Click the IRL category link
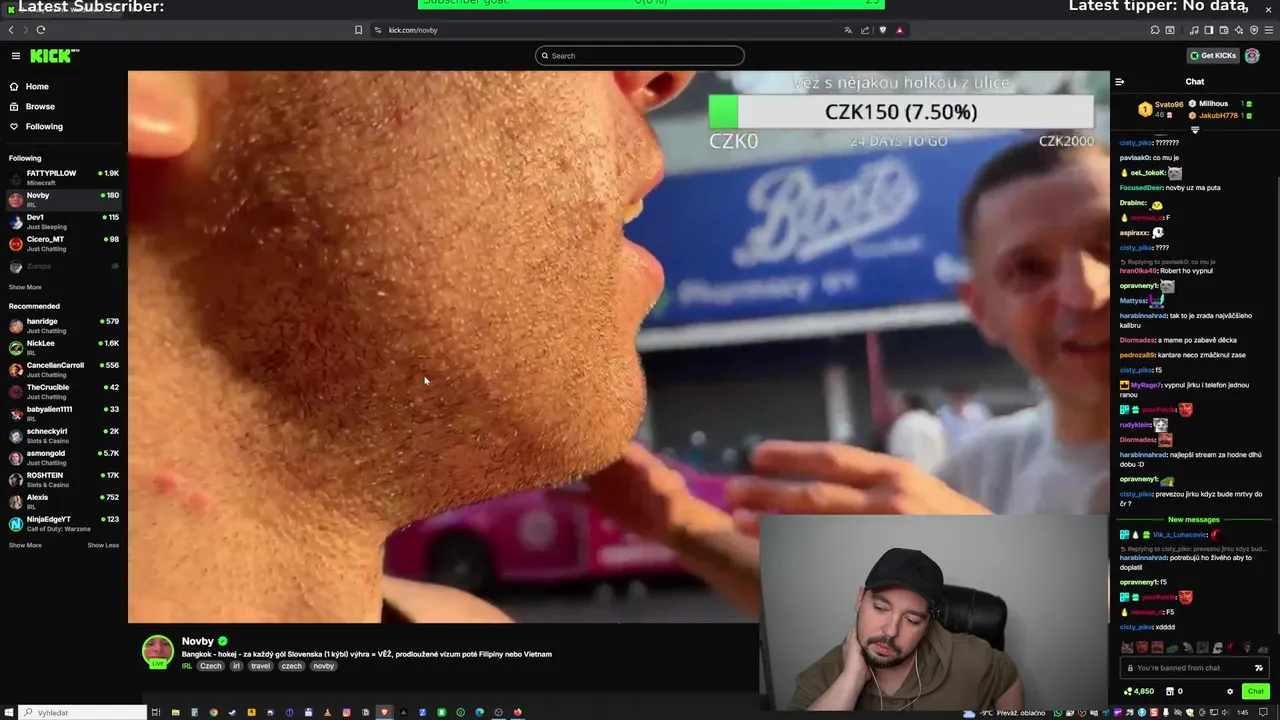The height and width of the screenshot is (720, 1280). pyautogui.click(x=187, y=666)
